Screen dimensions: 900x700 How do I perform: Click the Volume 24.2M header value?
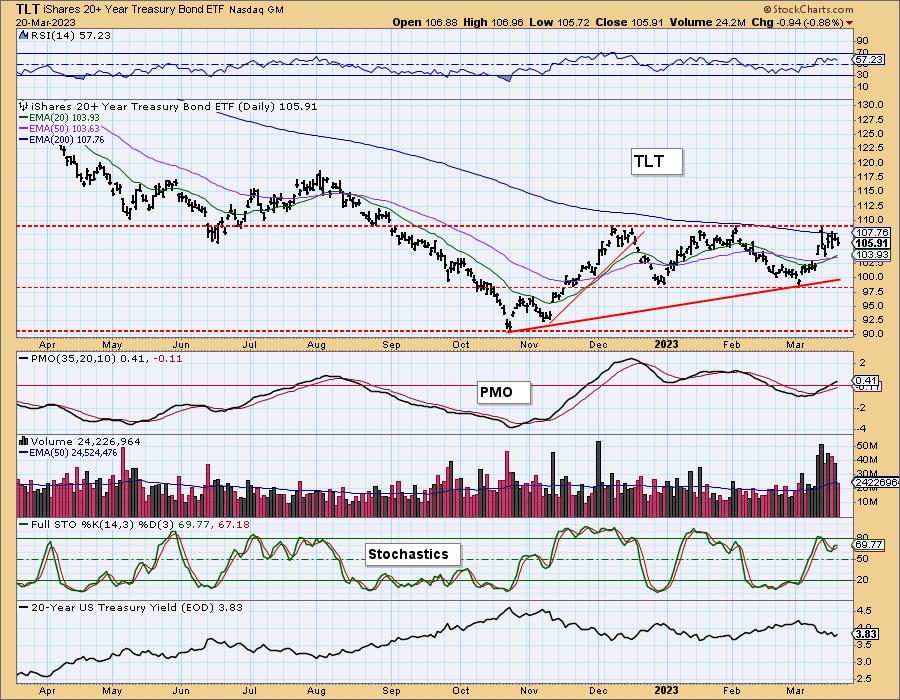click(707, 22)
